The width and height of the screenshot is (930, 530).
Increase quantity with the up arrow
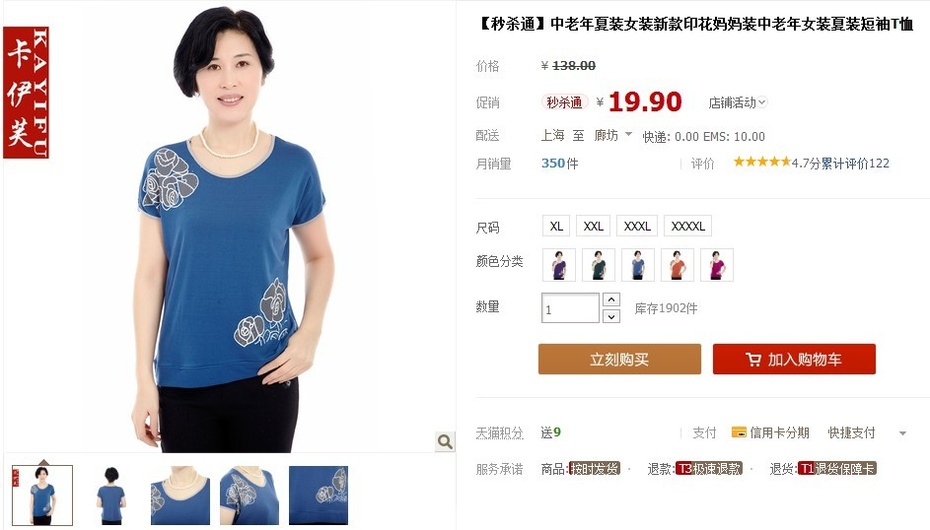[611, 299]
